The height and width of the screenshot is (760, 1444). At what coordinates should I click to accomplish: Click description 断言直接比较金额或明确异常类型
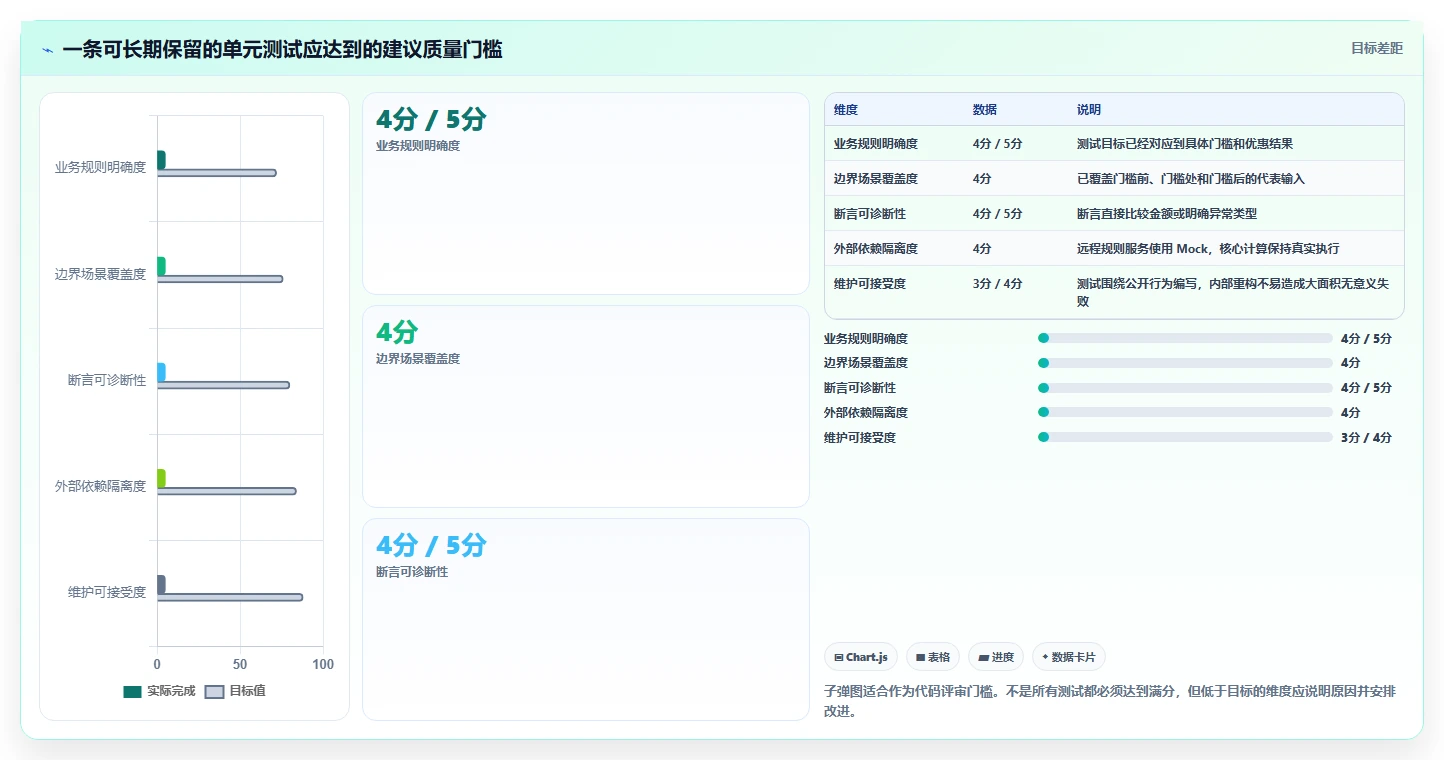[x=1167, y=213]
